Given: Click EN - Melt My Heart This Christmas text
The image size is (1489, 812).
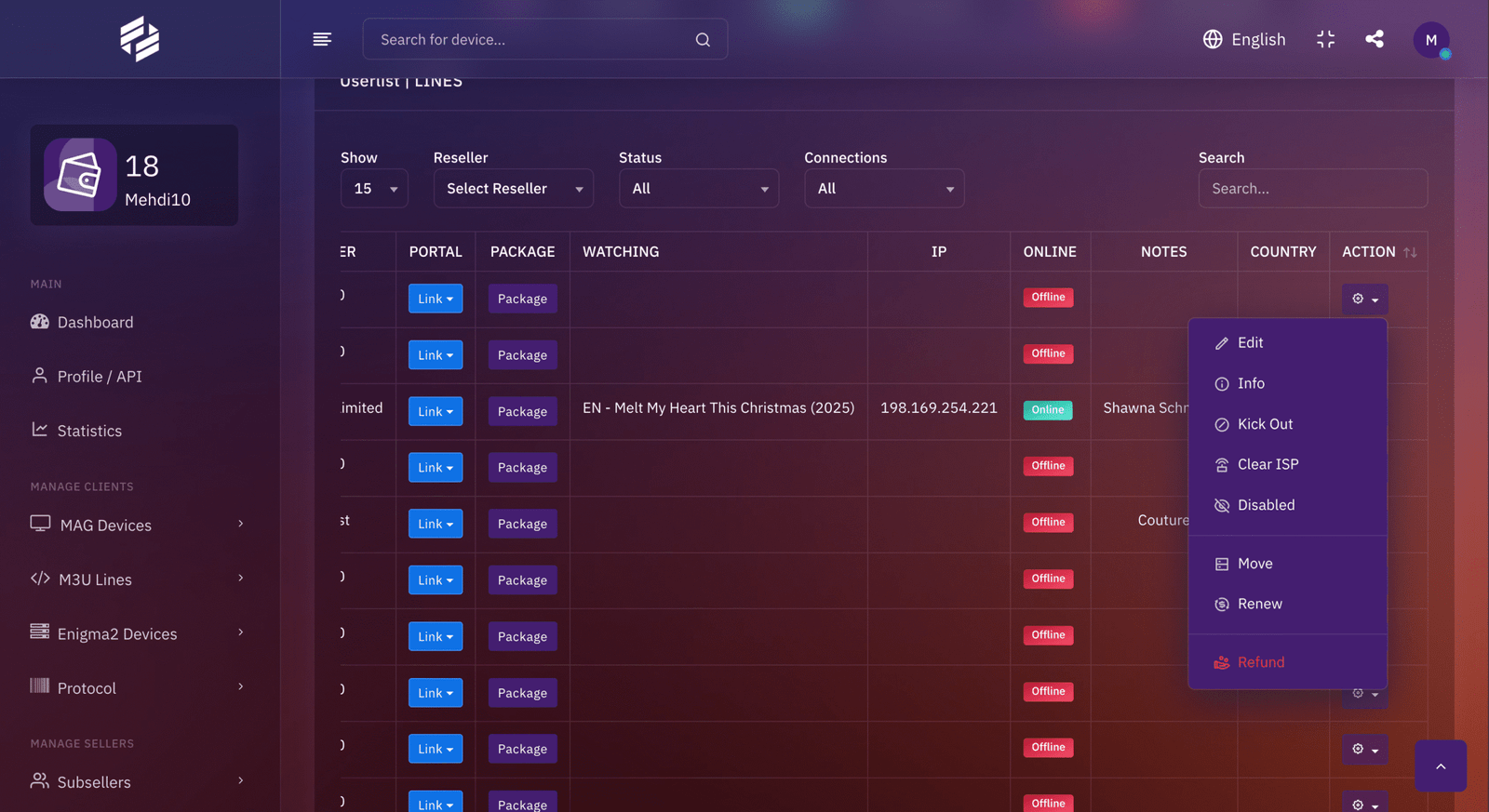Looking at the screenshot, I should 718,407.
